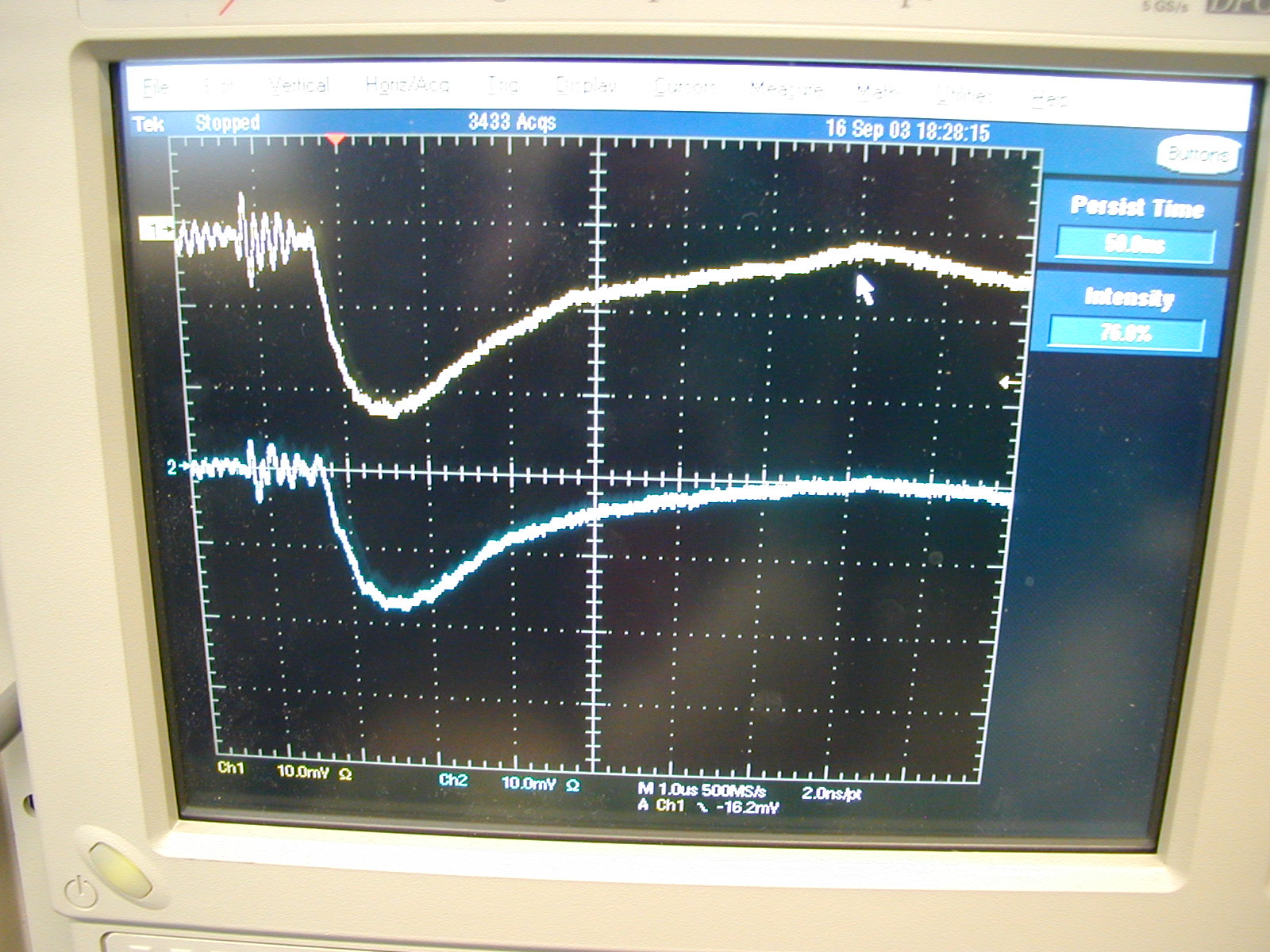Image resolution: width=1270 pixels, height=952 pixels.
Task: Open the Utilities menu
Action: (964, 95)
